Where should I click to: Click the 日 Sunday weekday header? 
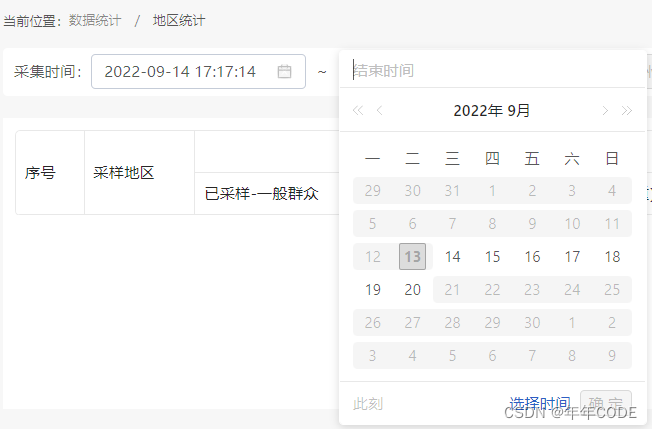click(x=612, y=158)
